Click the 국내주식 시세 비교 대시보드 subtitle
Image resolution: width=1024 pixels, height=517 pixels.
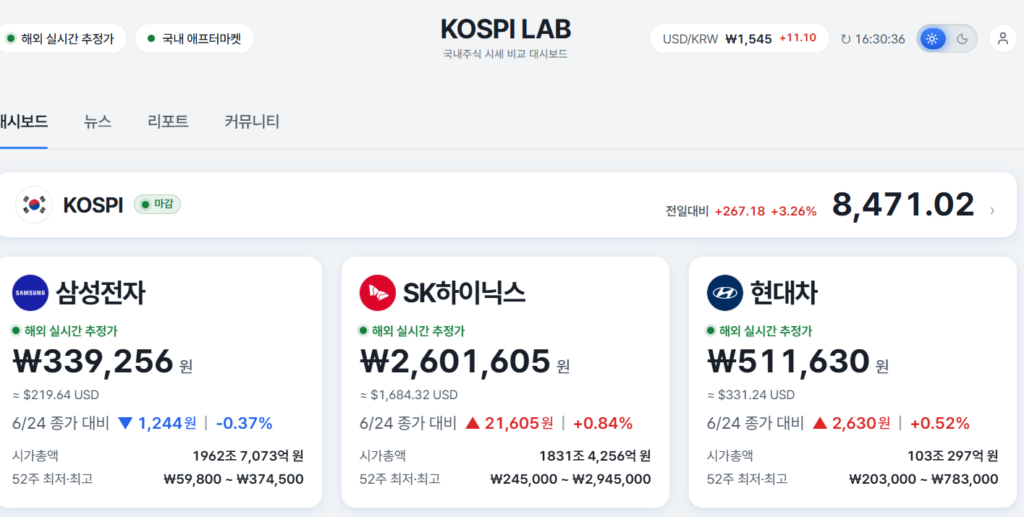click(505, 54)
